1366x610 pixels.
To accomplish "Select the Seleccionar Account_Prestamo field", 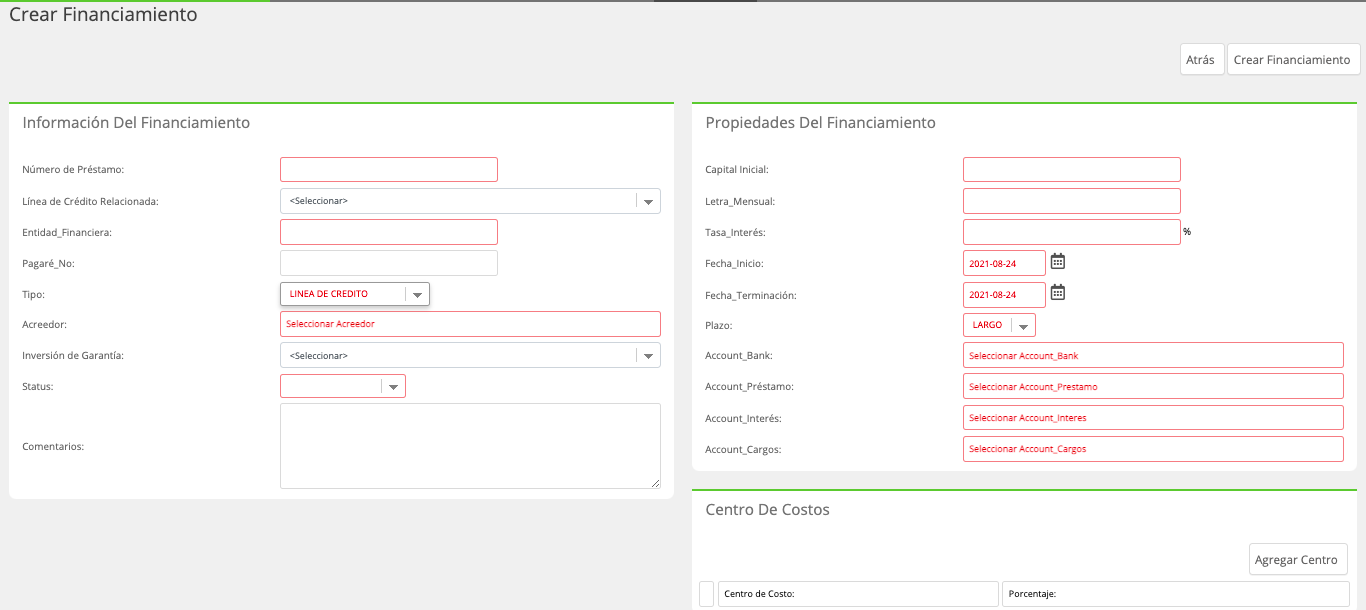I will pyautogui.click(x=1153, y=386).
